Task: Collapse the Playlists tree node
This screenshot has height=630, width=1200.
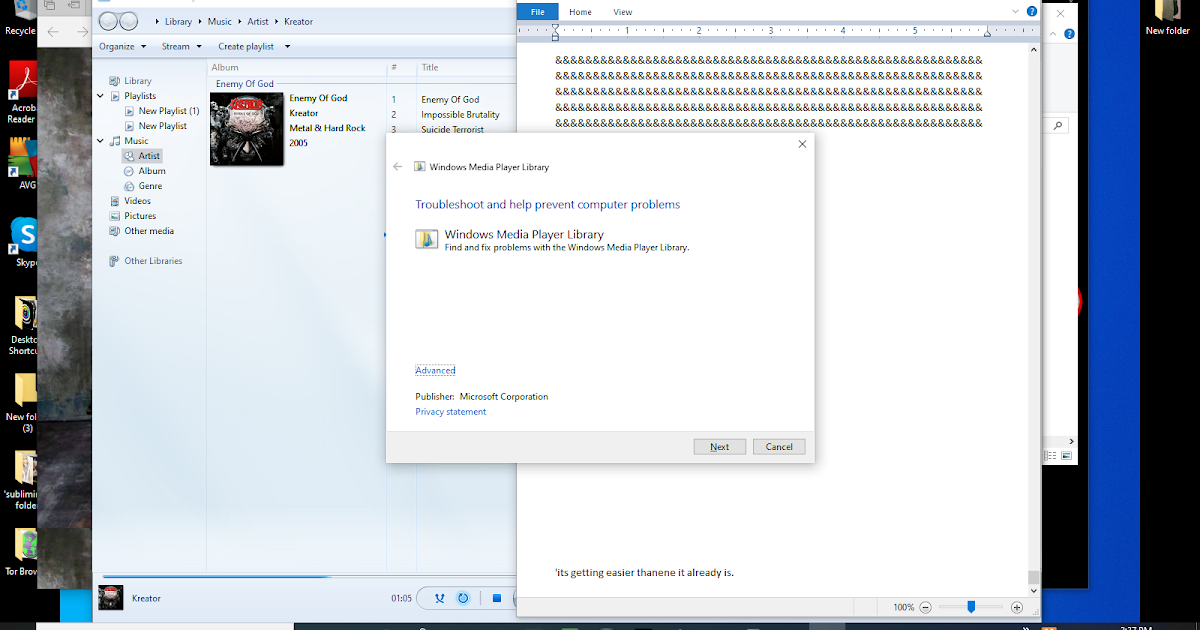Action: (101, 96)
